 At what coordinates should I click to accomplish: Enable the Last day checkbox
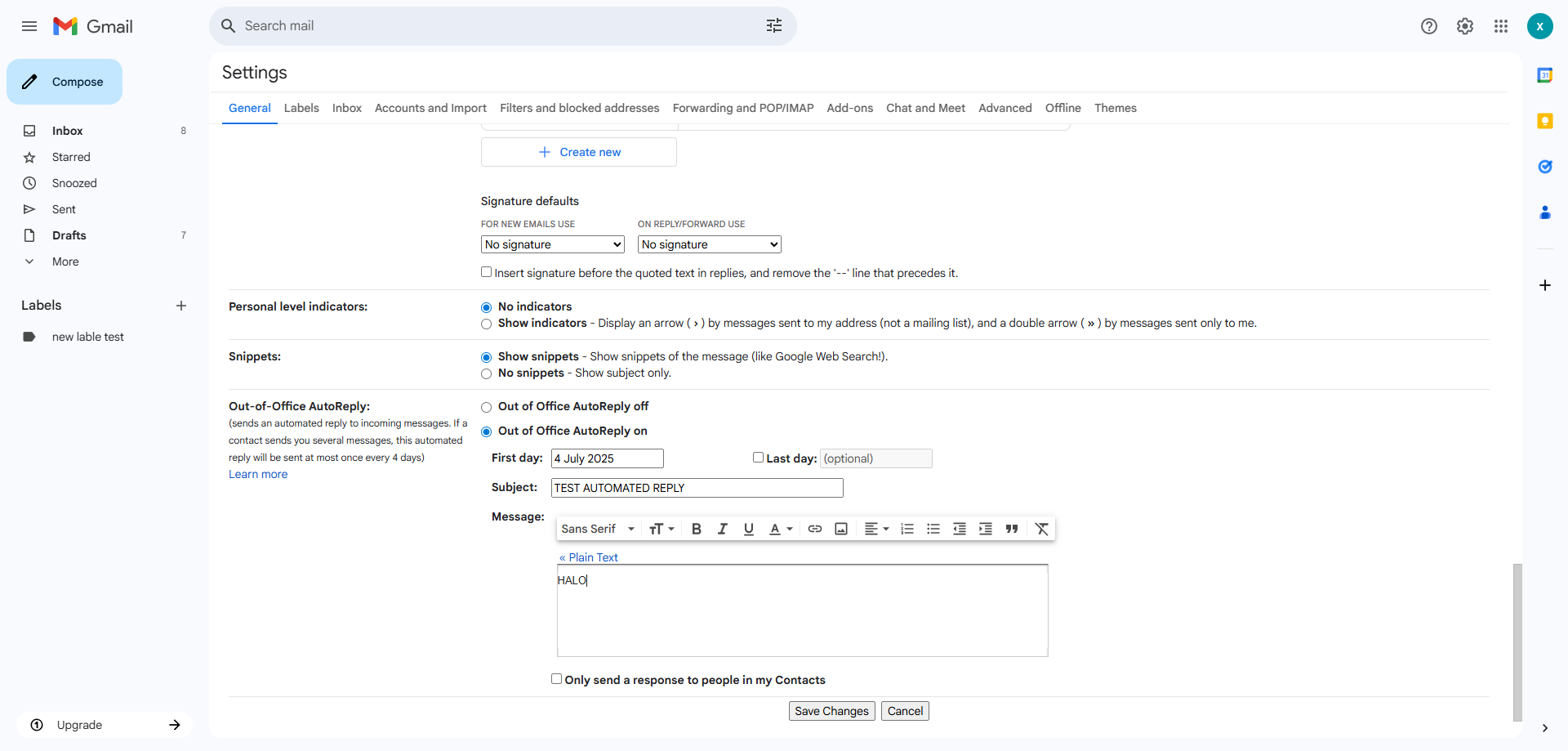point(758,458)
